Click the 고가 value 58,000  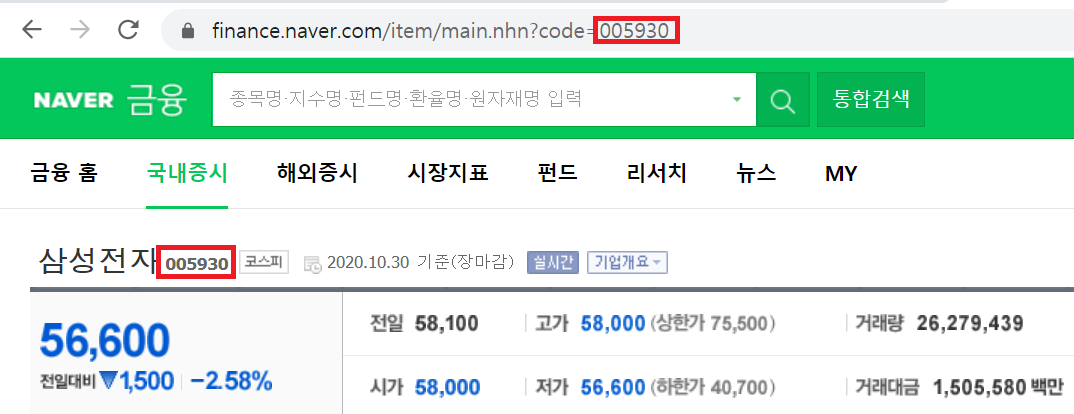coord(612,324)
